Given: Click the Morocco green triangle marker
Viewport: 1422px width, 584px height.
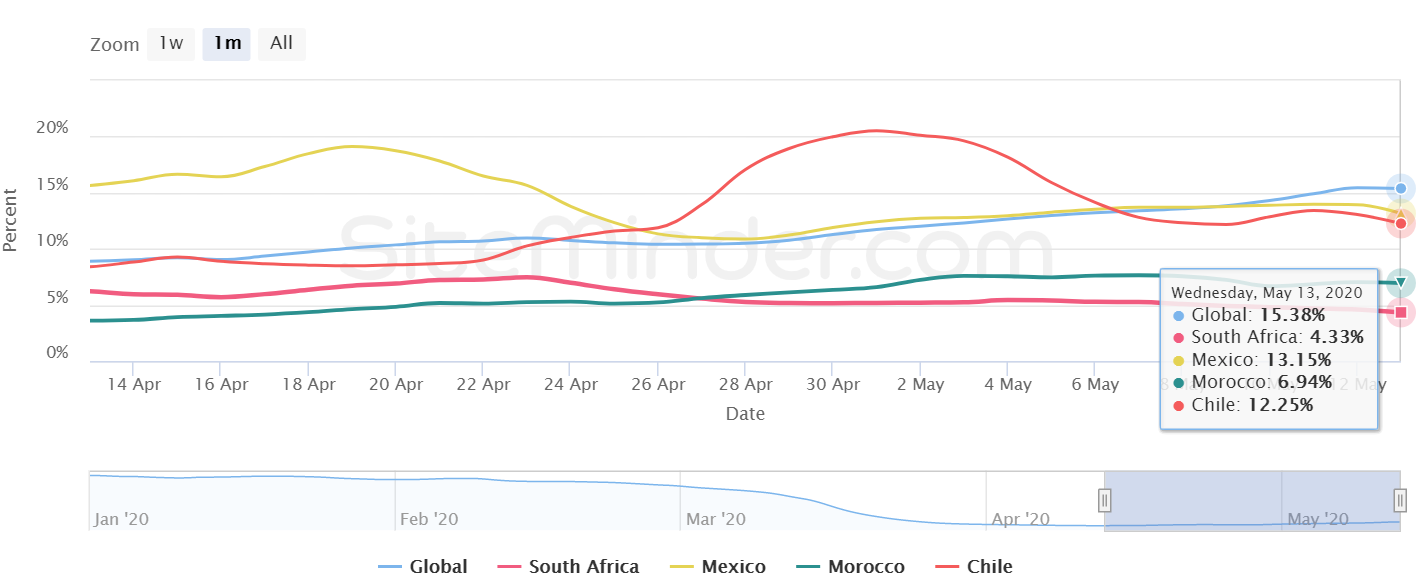Looking at the screenshot, I should coord(1401,282).
